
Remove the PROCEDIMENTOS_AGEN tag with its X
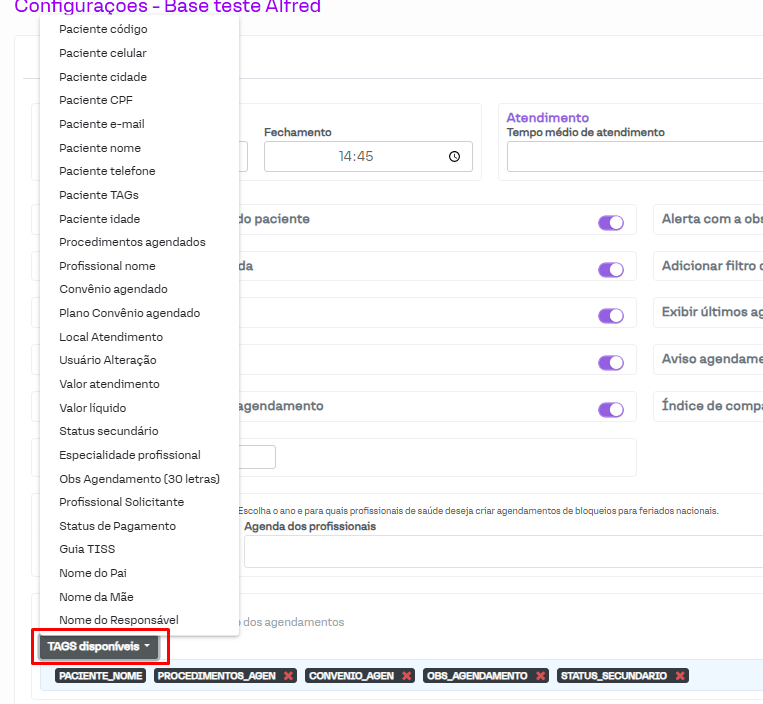point(289,676)
